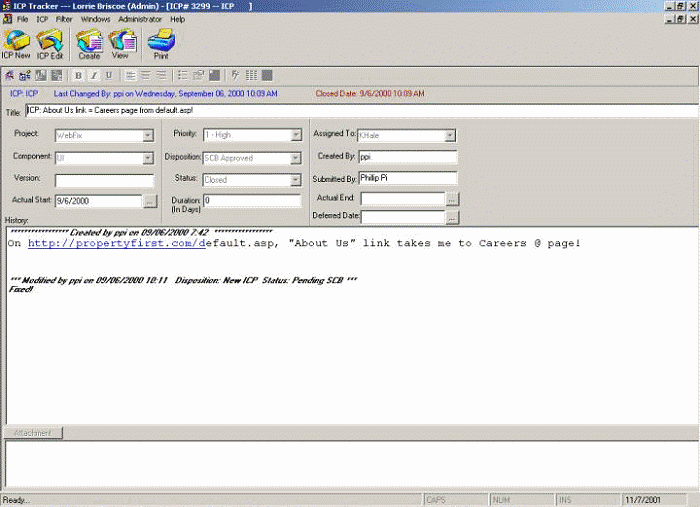Open the ICP Edit tool

click(x=50, y=44)
